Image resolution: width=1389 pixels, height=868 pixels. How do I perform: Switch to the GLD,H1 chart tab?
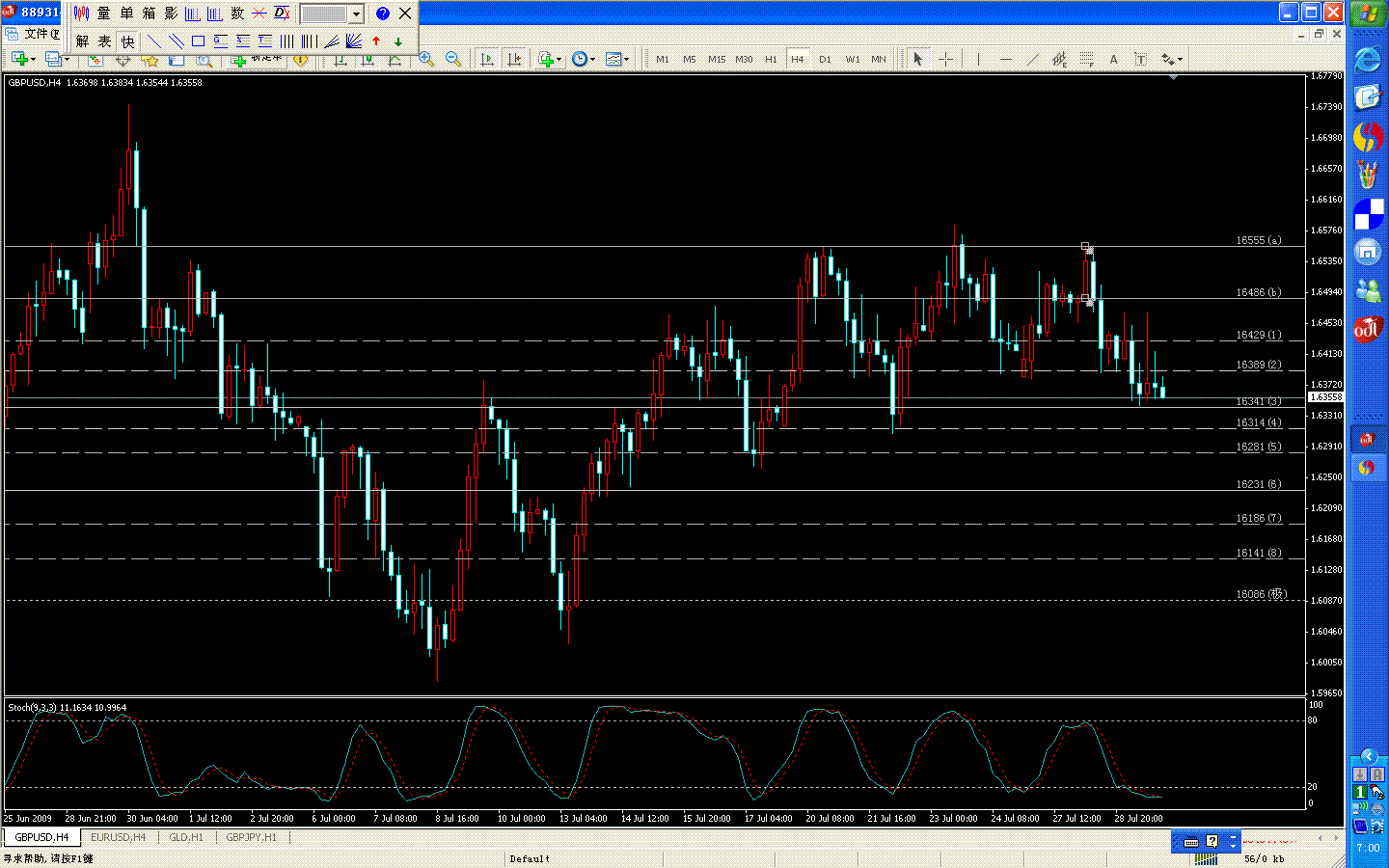tap(186, 837)
